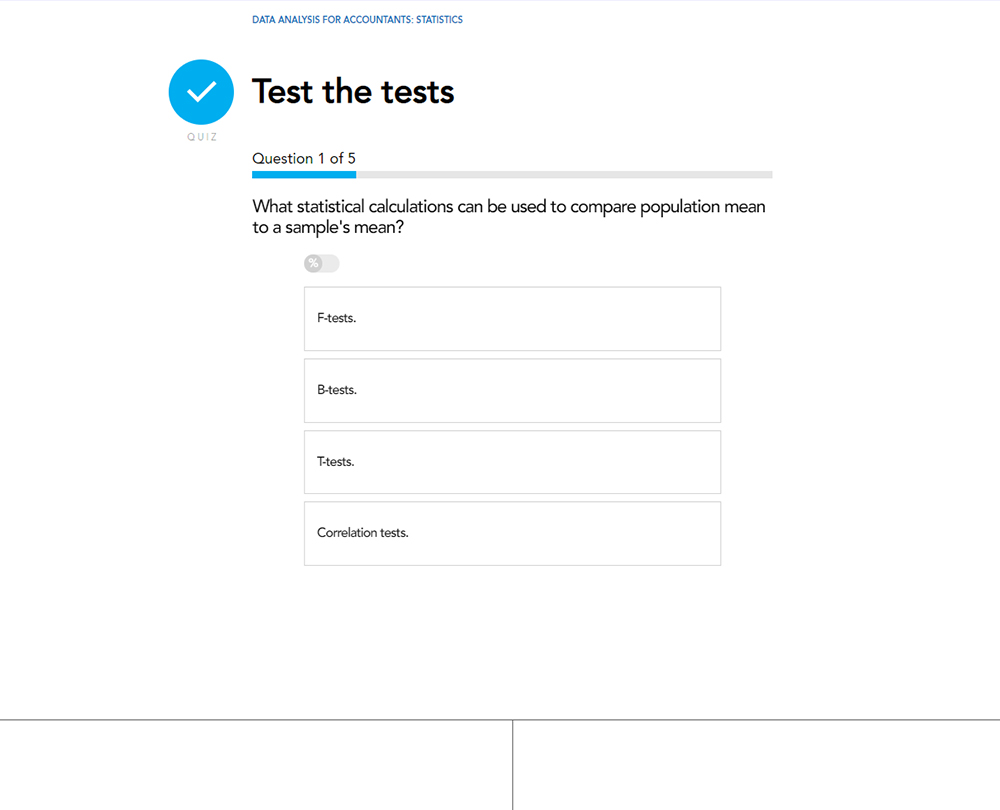The image size is (1000, 810).
Task: Click the vertical divider between bottom panels
Action: (x=513, y=765)
